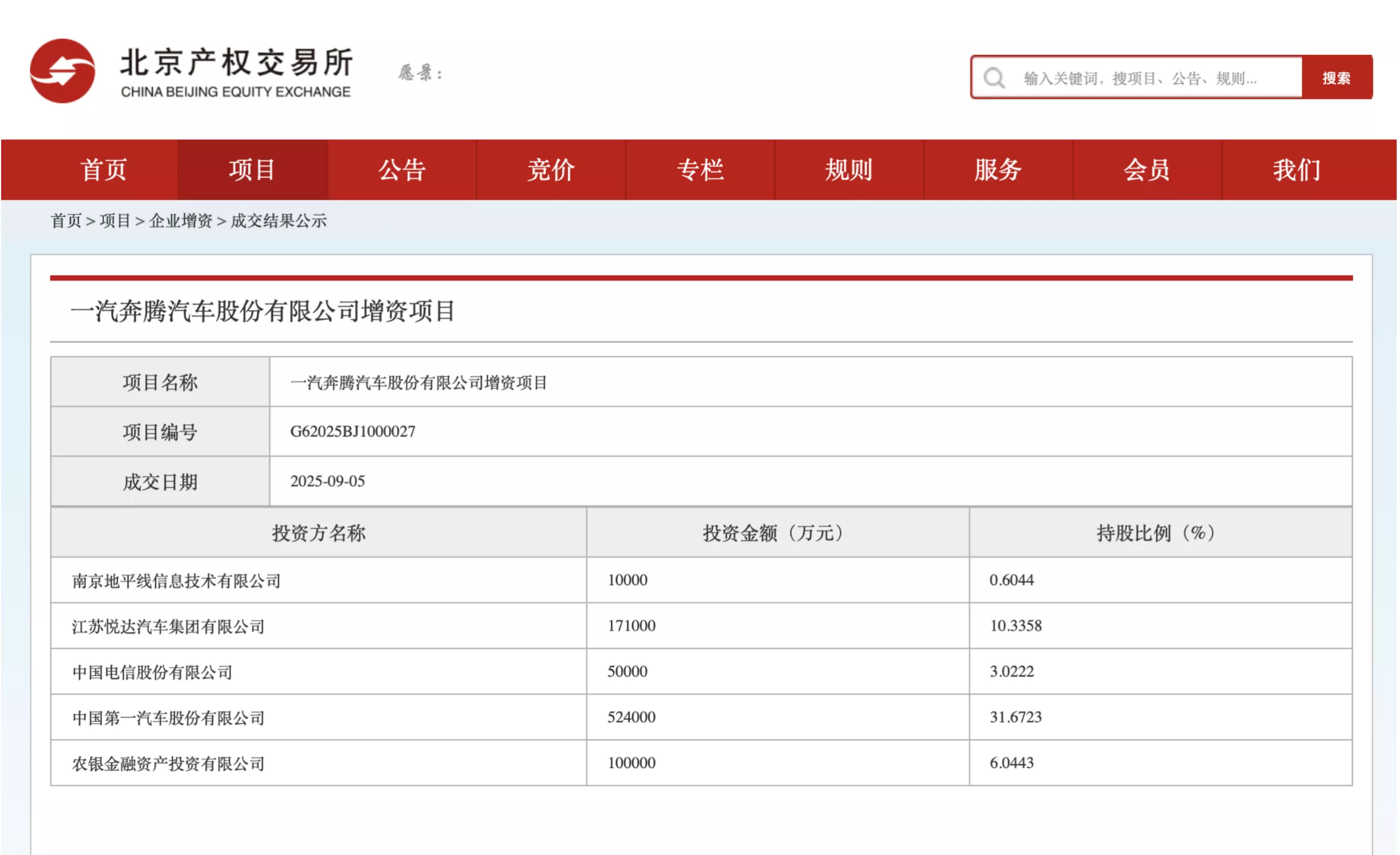Click the 项目编号 label cell
The image size is (1400, 855).
[x=160, y=431]
